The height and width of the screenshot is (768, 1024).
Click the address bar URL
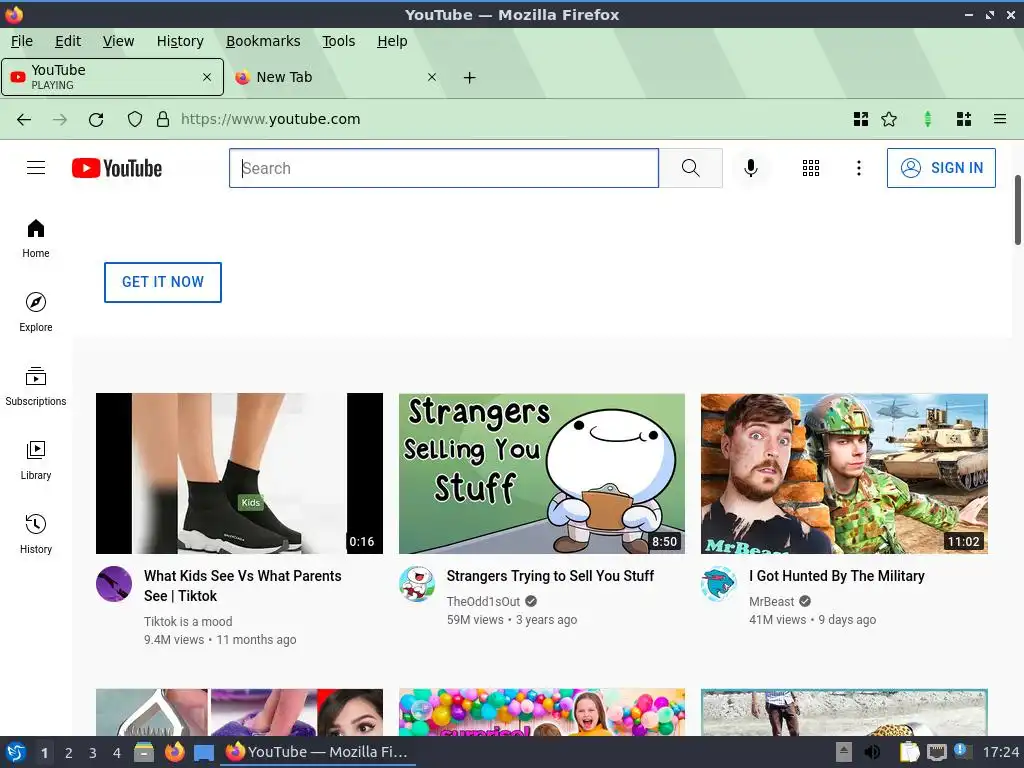coord(270,119)
